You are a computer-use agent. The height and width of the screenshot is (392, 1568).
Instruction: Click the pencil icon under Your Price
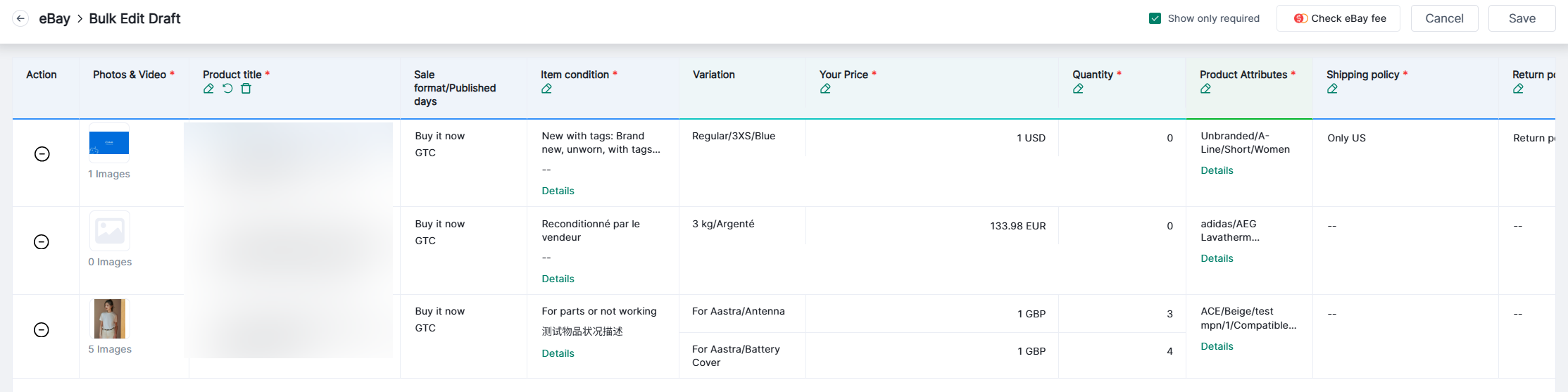825,89
